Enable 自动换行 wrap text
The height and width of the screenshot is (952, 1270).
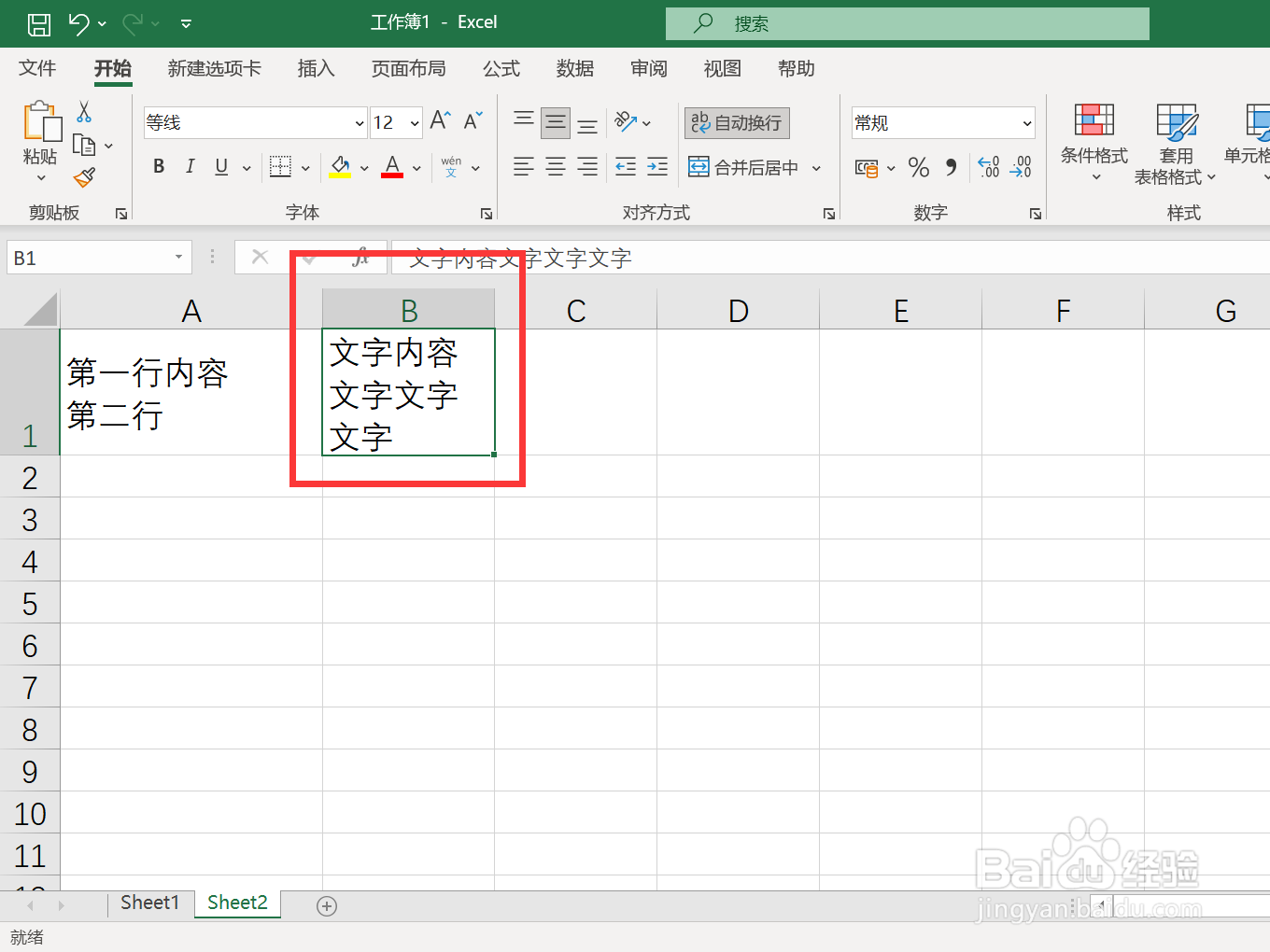737,122
